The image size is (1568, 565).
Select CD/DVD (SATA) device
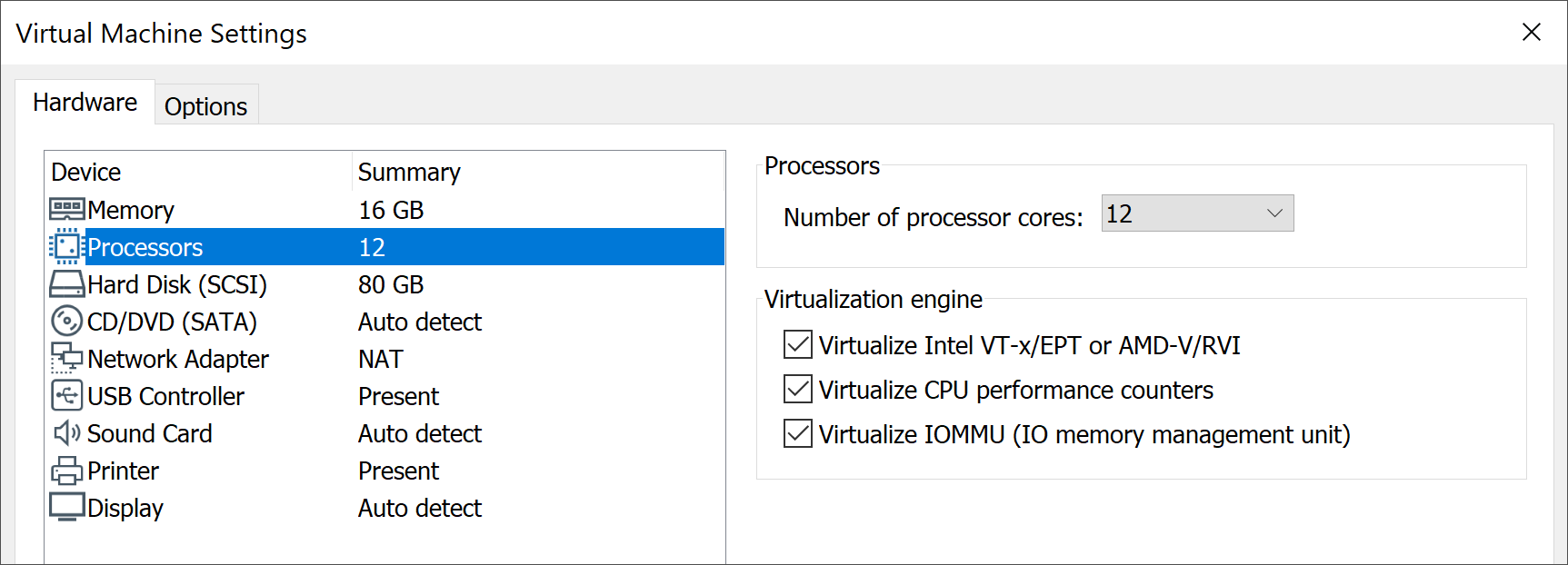[173, 322]
